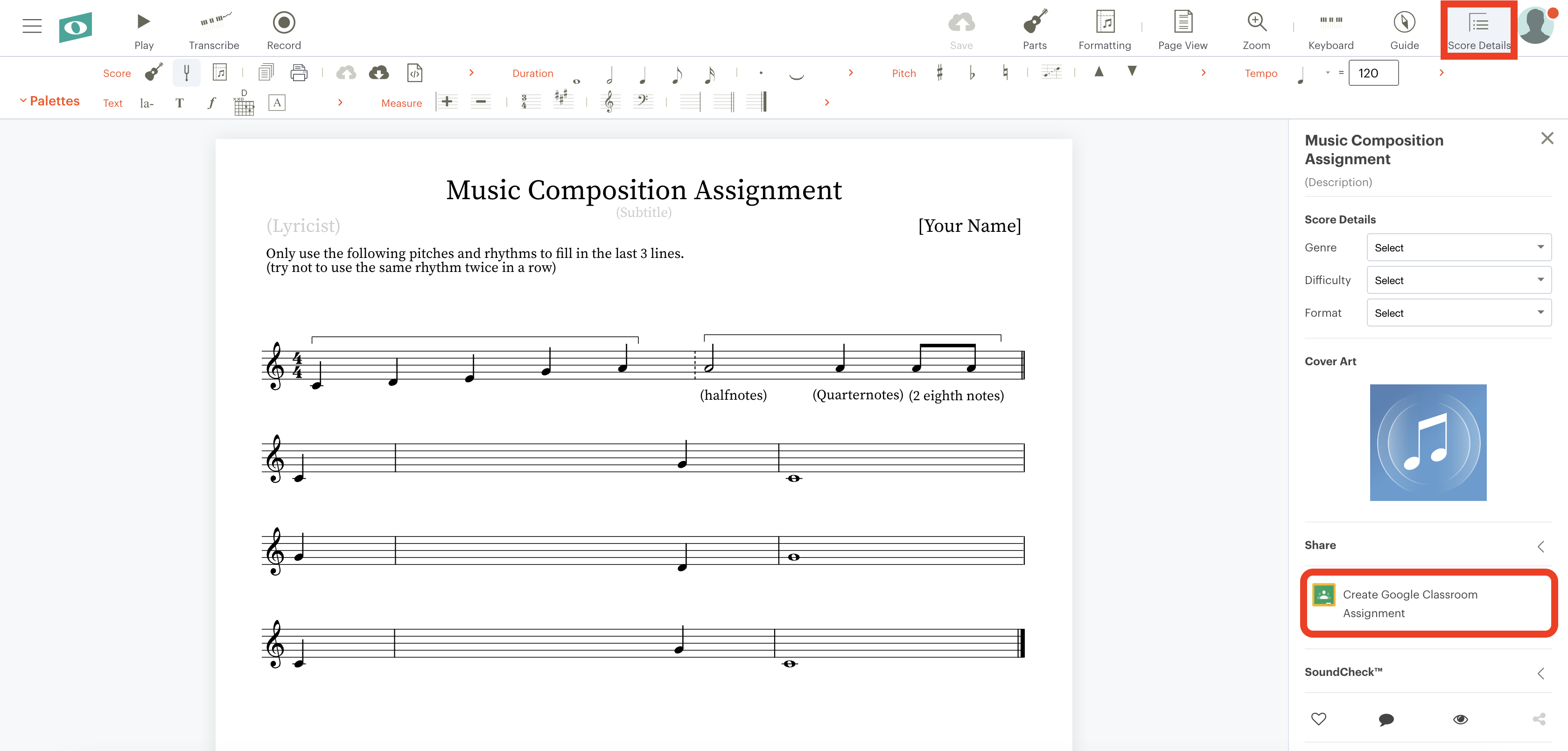Toggle the Score Details panel
This screenshot has height=751, width=1568.
point(1478,30)
